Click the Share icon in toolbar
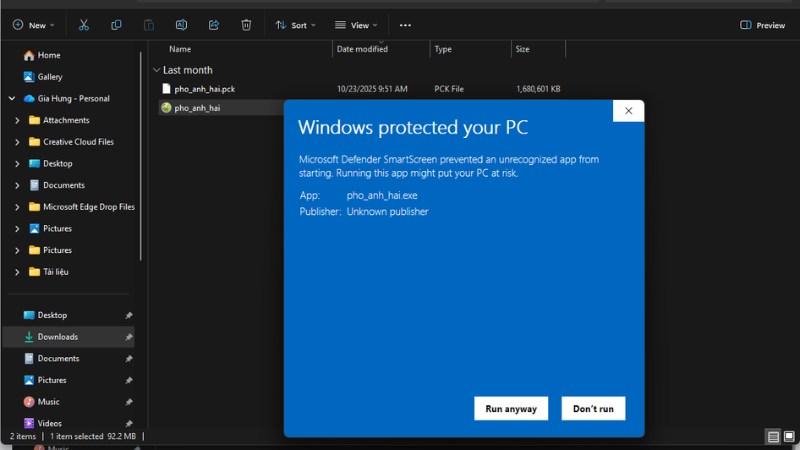 214,25
